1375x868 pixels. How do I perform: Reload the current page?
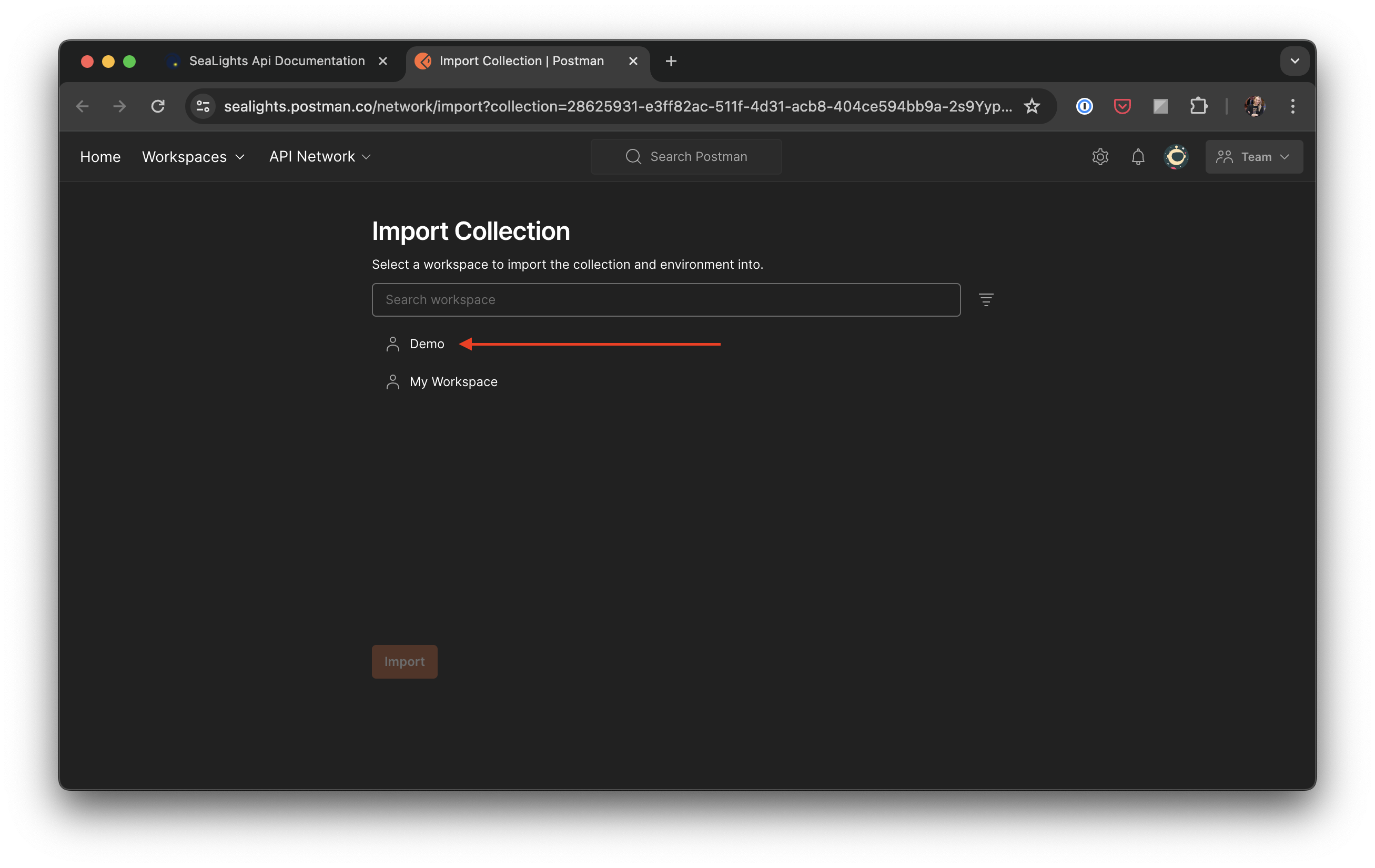[158, 106]
